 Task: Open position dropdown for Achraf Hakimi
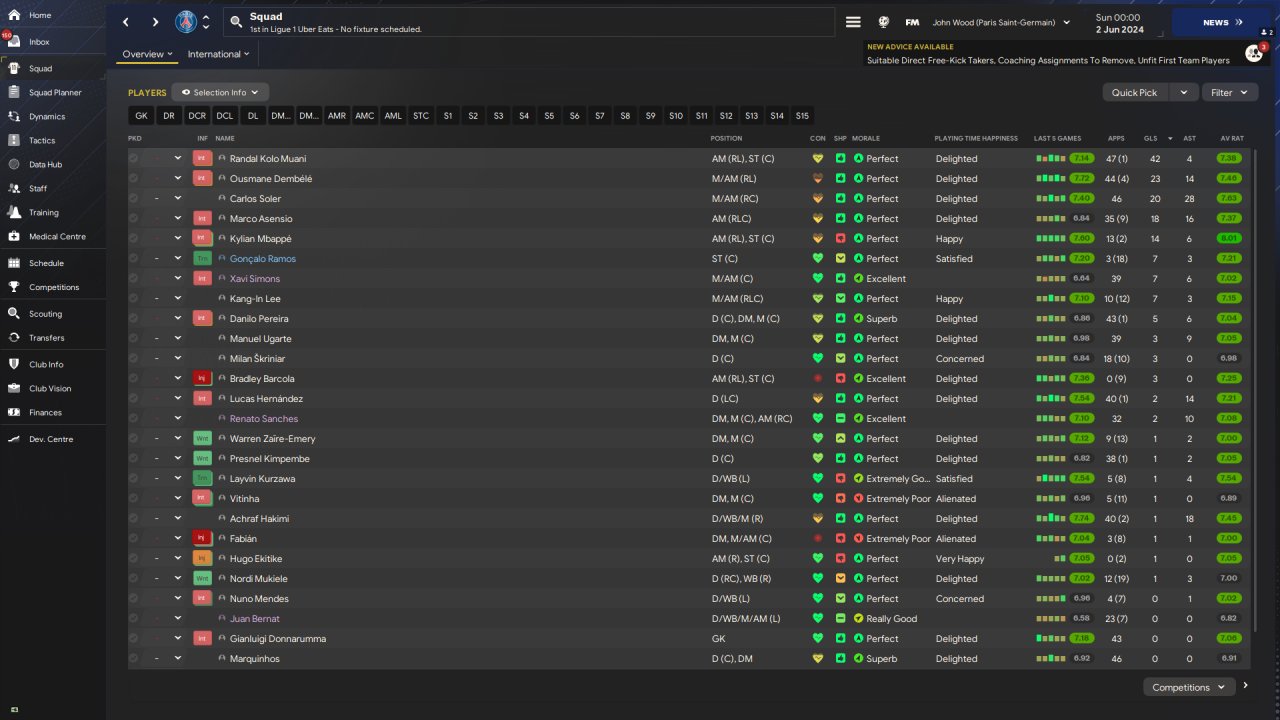click(178, 518)
